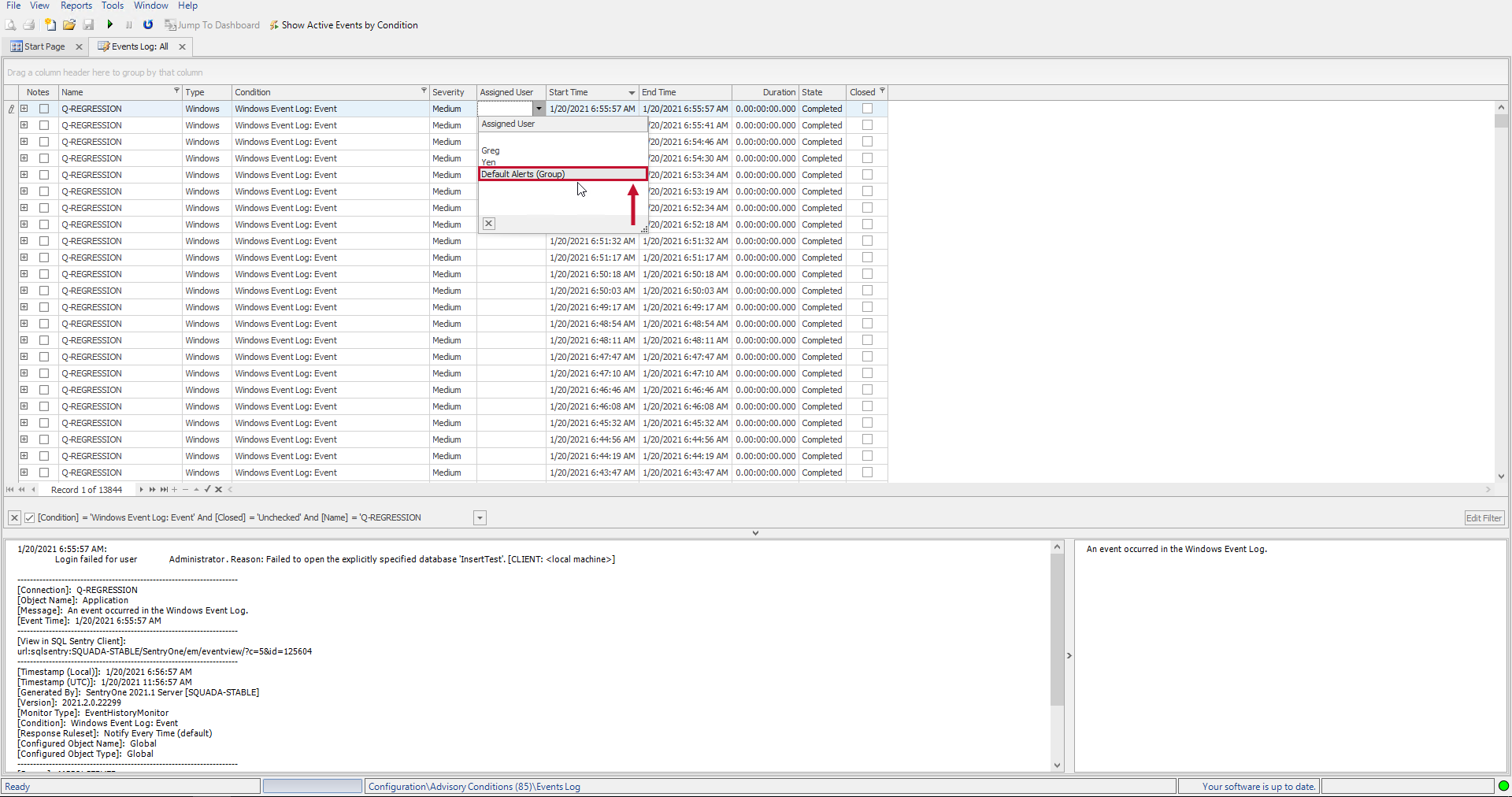Screen dimensions: 1512x797
Task: Start monitoring with the green Play icon
Action: pos(110,24)
